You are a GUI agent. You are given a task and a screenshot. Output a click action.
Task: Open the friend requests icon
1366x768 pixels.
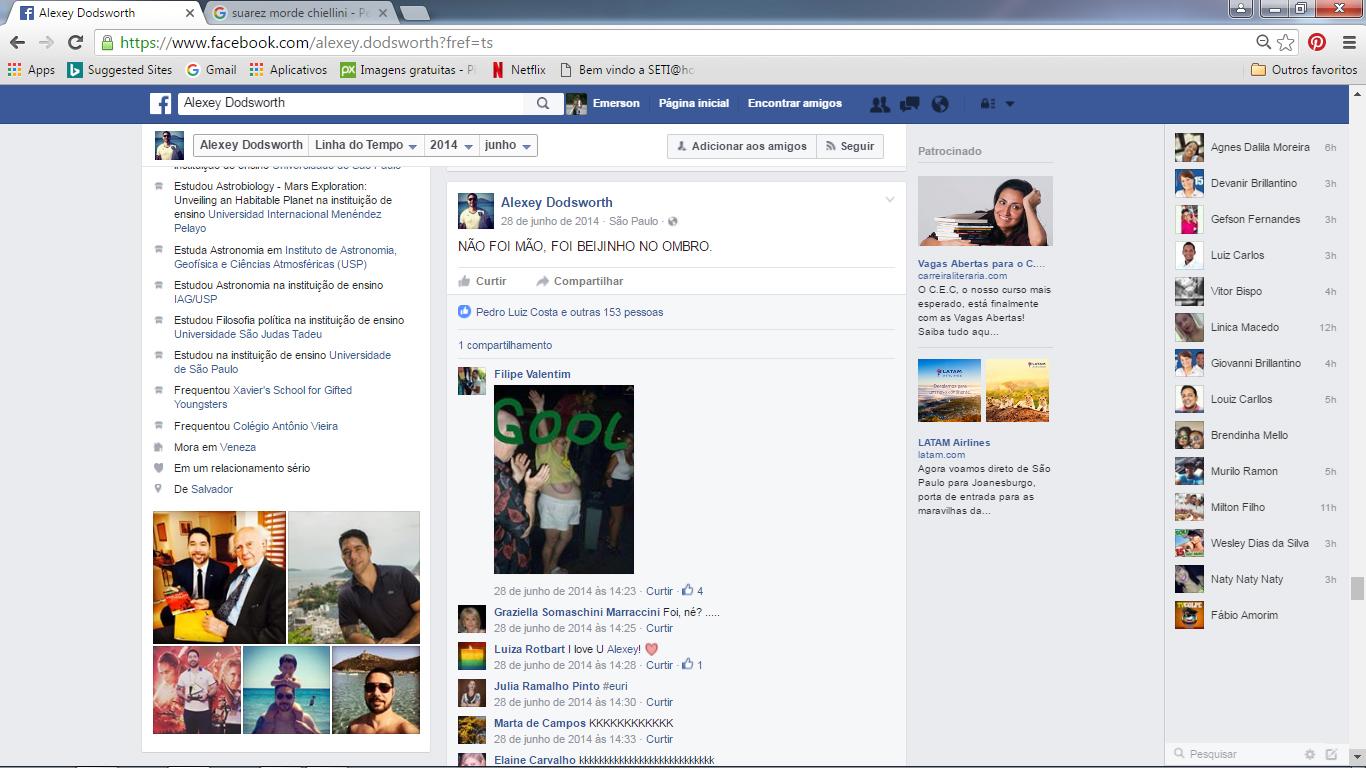click(880, 104)
